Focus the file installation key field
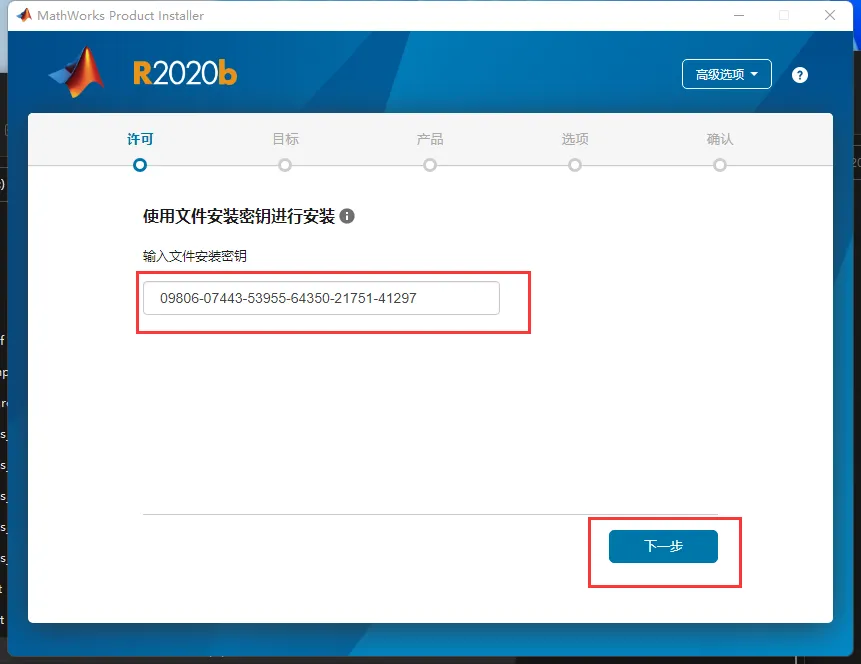 pyautogui.click(x=321, y=298)
